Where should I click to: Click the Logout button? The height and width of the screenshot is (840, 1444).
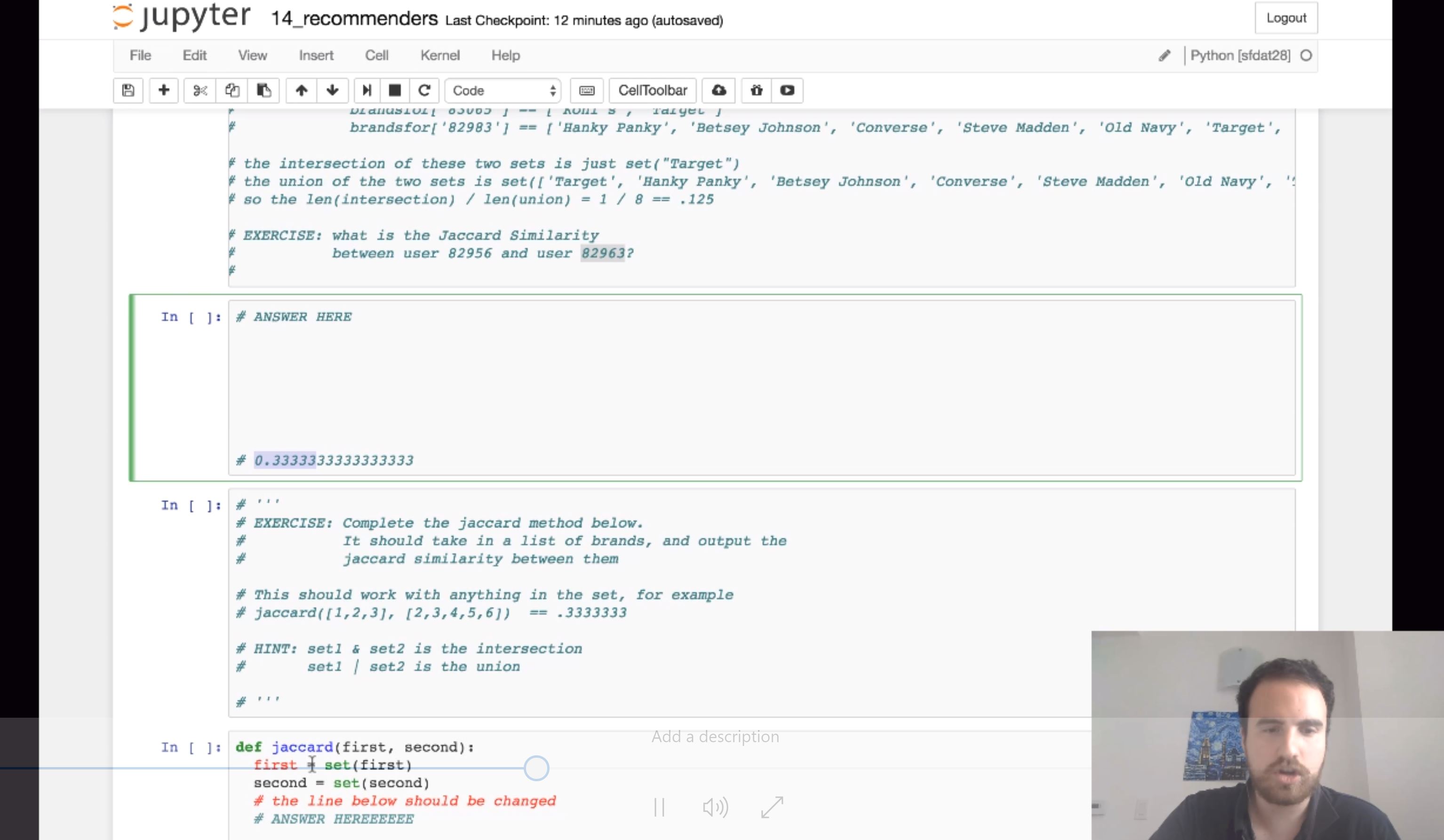(x=1286, y=18)
